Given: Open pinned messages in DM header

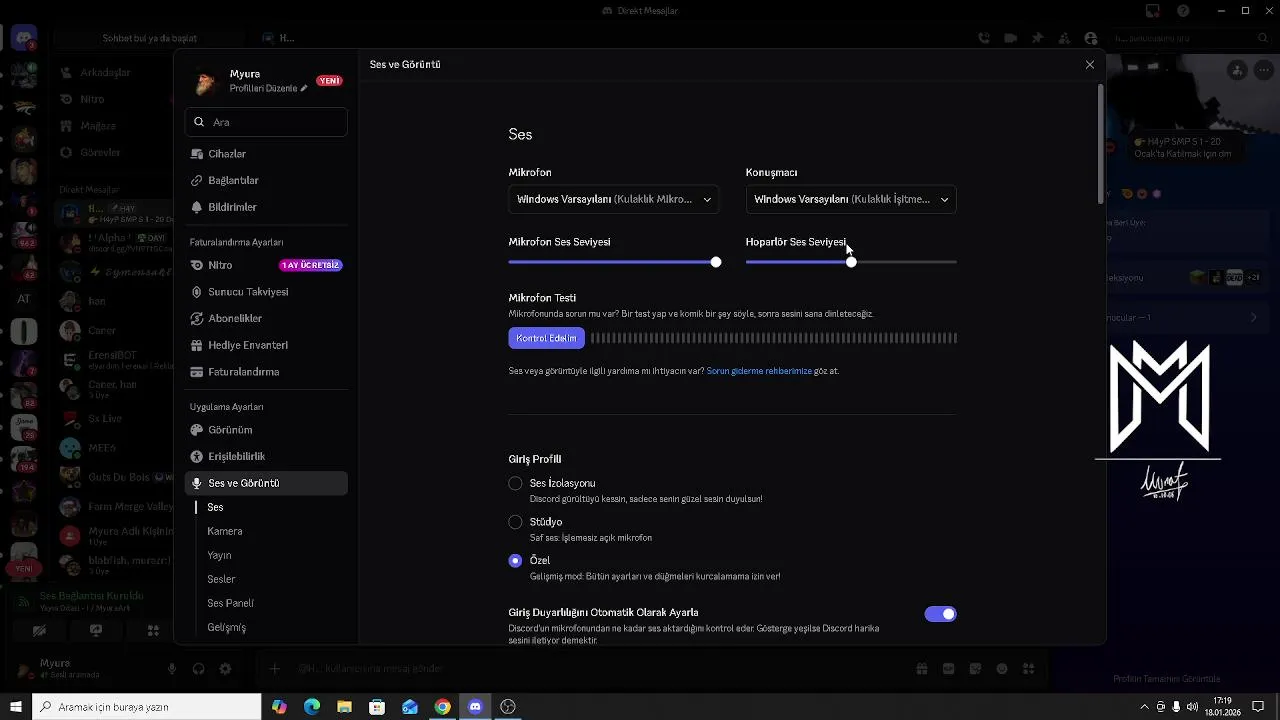Looking at the screenshot, I should (1037, 38).
